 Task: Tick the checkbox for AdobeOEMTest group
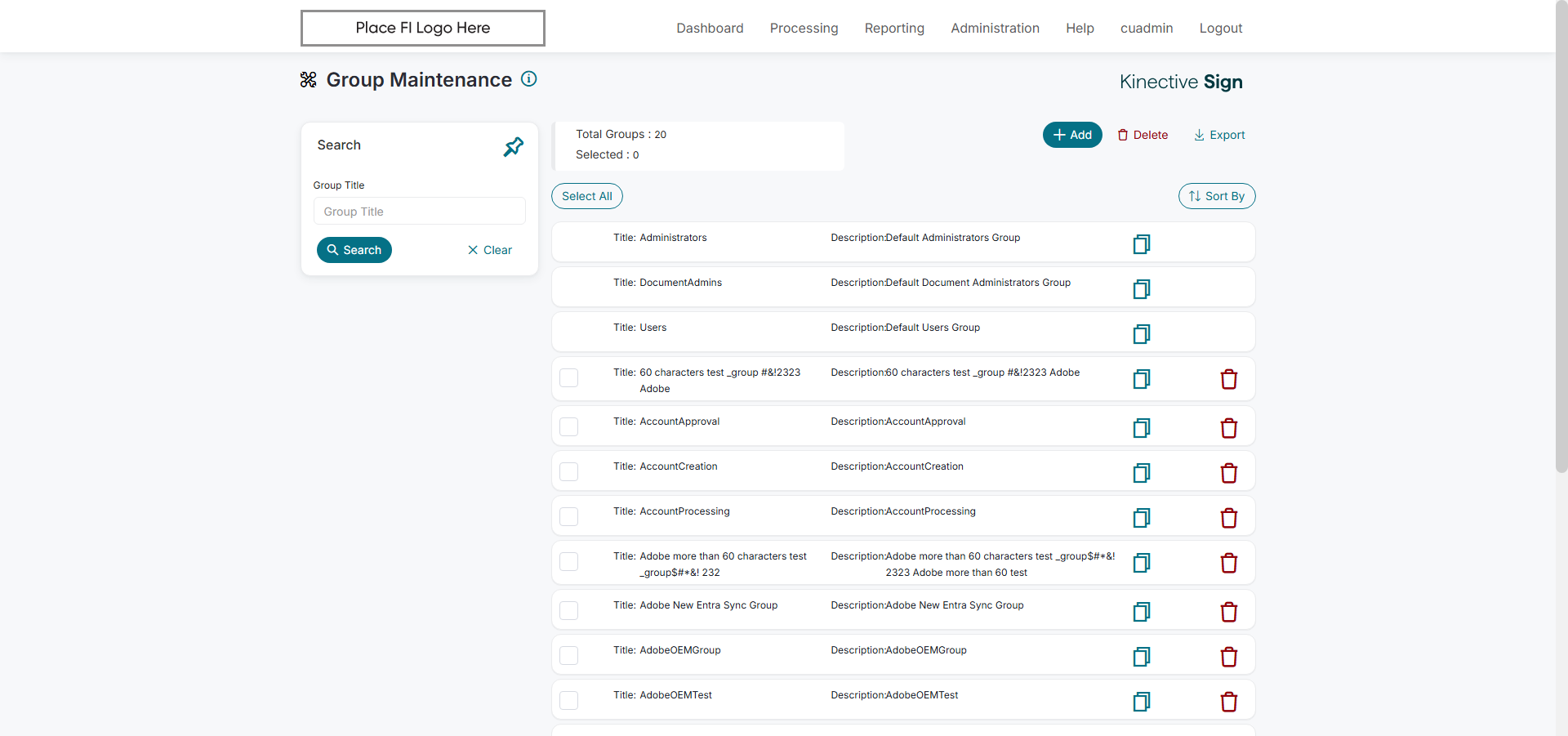click(569, 700)
